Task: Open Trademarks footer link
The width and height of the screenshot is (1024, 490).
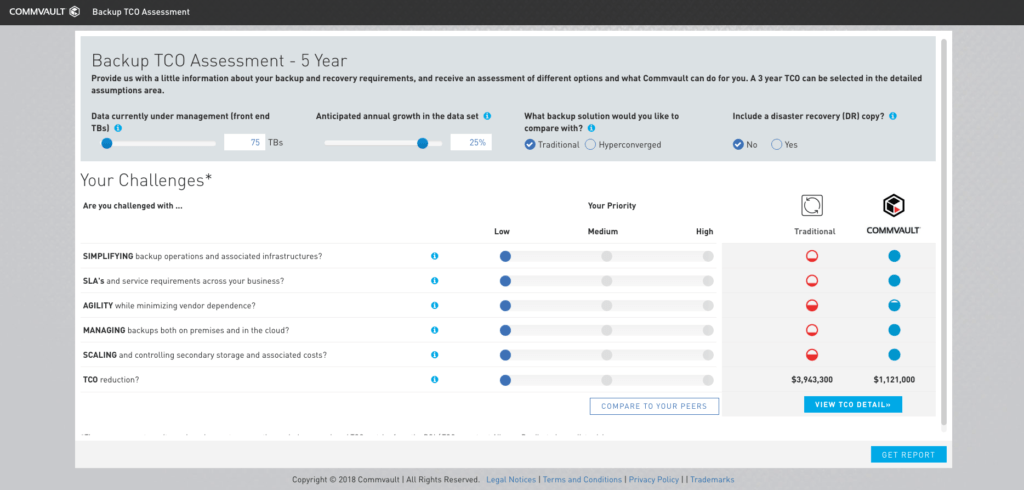Action: click(712, 480)
